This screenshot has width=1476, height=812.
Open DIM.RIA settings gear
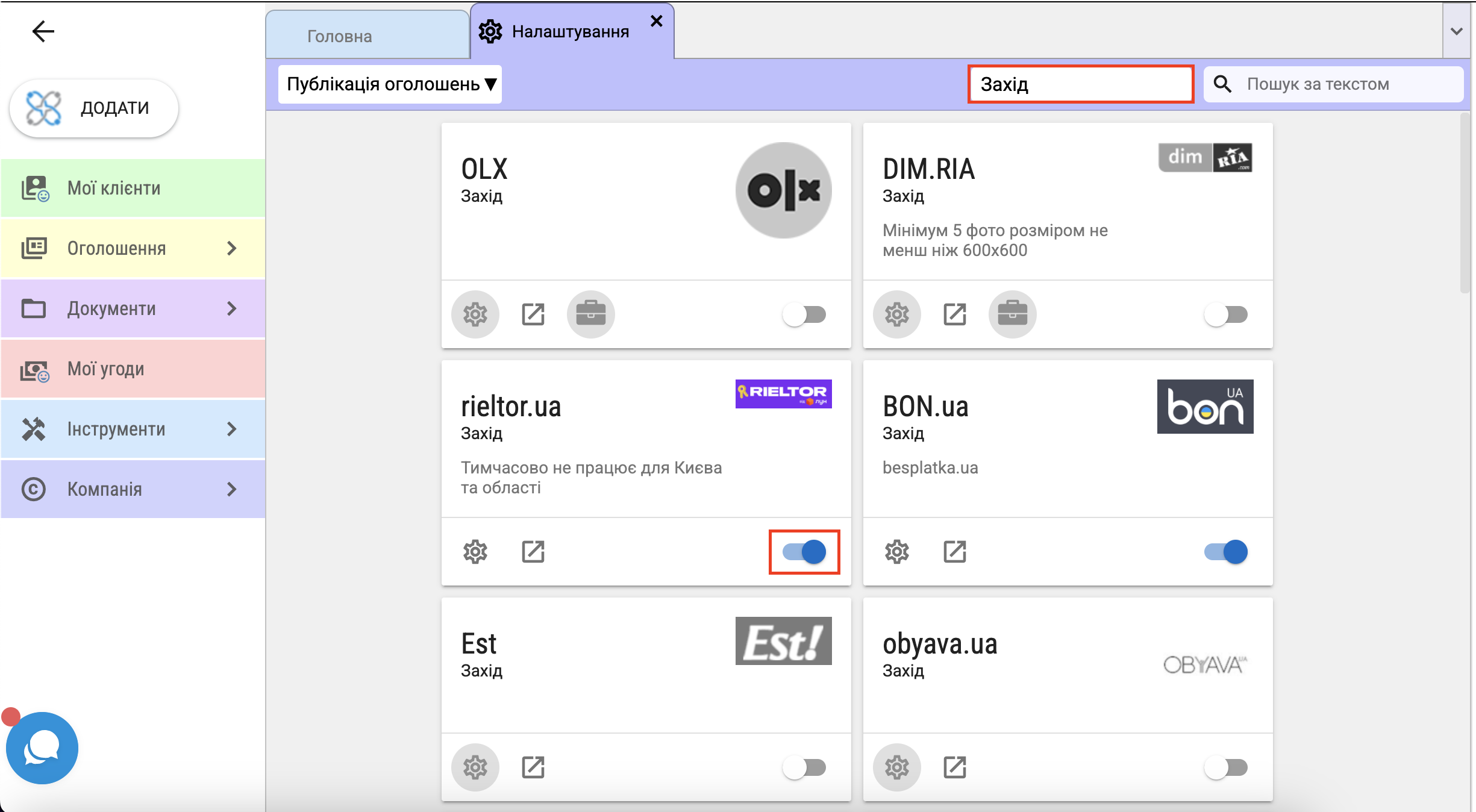pyautogui.click(x=897, y=314)
